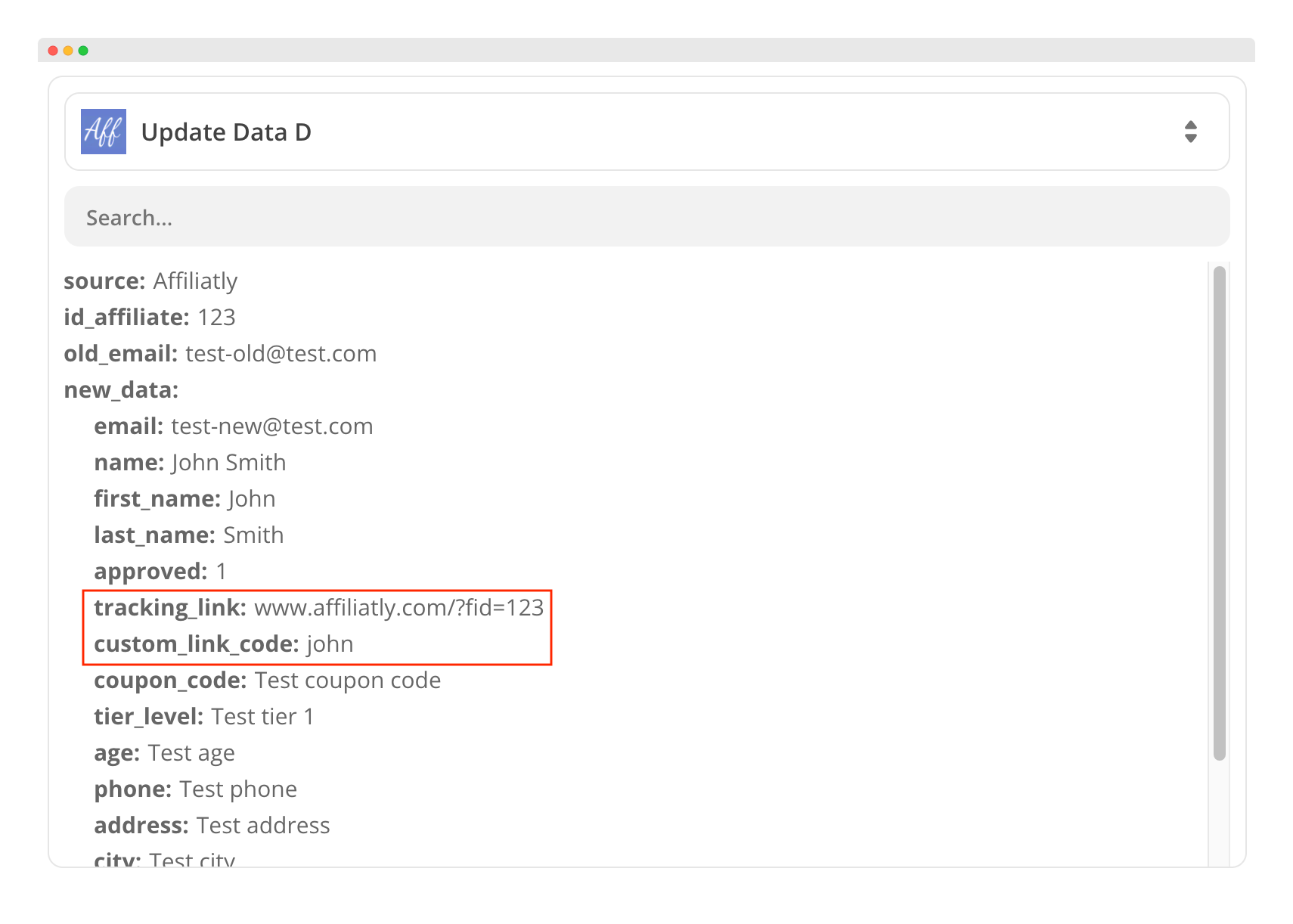
Task: Select the address: Test address row
Action: pyautogui.click(x=212, y=826)
